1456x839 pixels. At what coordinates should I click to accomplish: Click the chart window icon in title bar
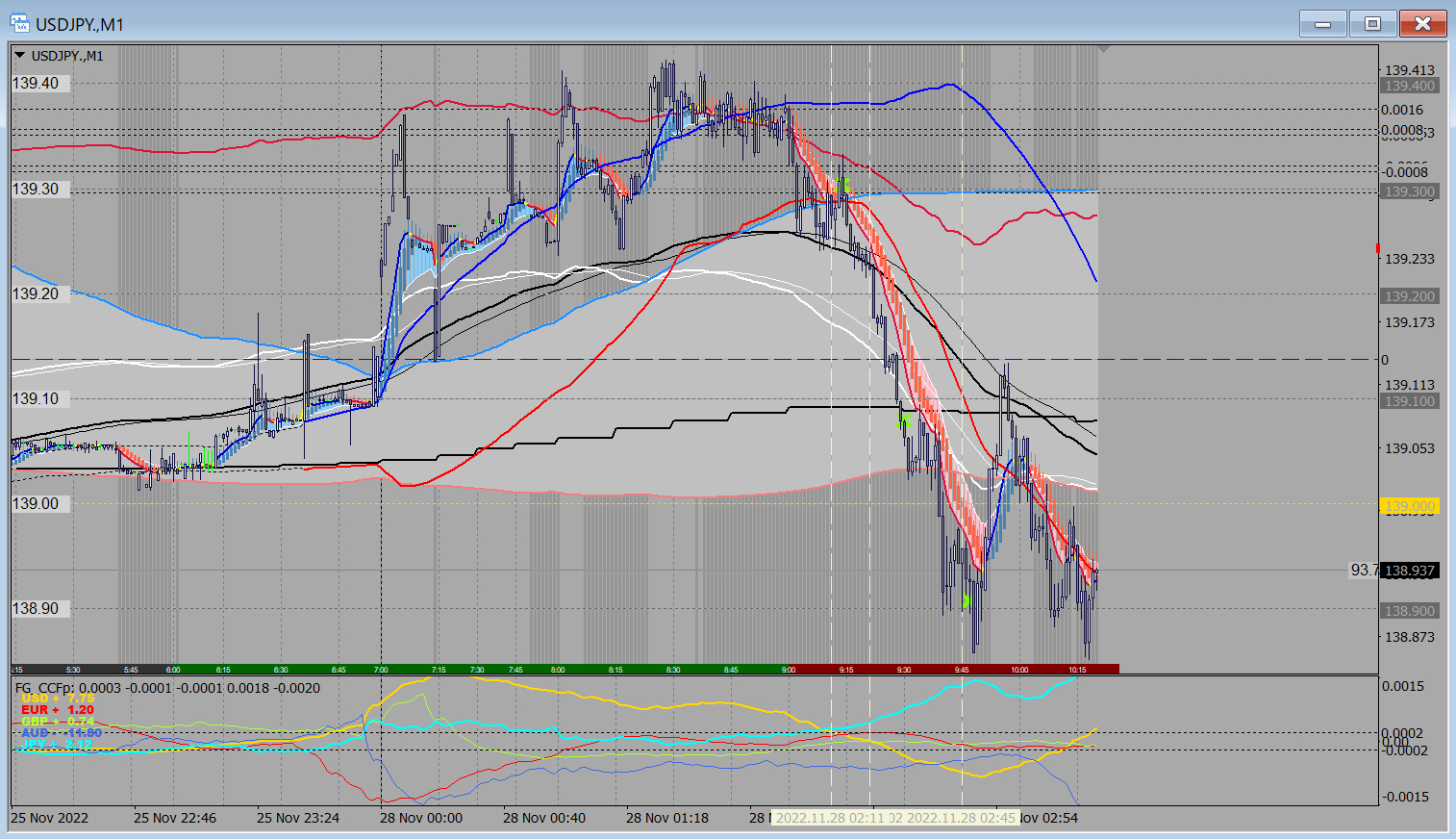point(19,24)
